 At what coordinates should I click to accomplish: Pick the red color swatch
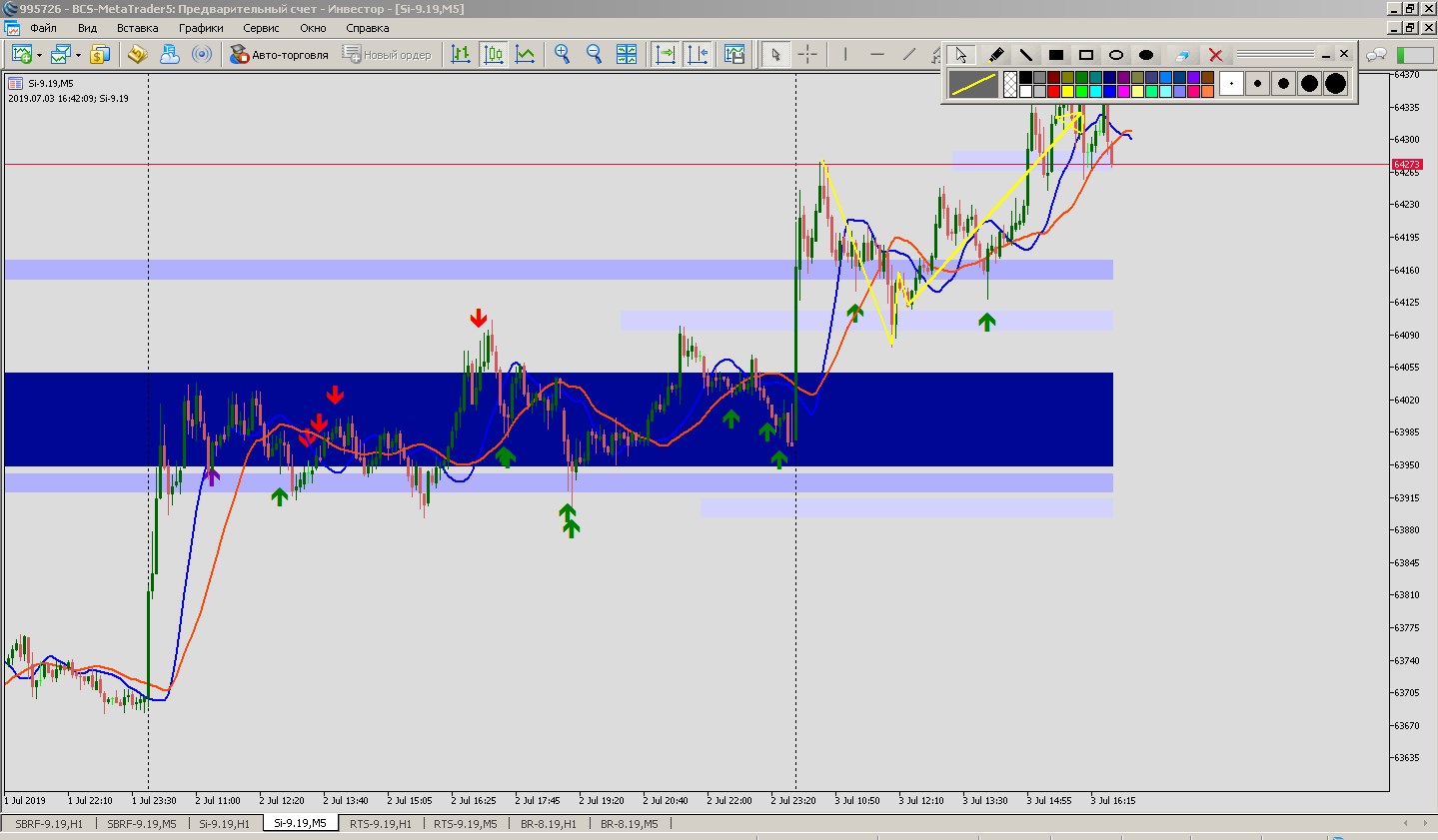(1053, 92)
